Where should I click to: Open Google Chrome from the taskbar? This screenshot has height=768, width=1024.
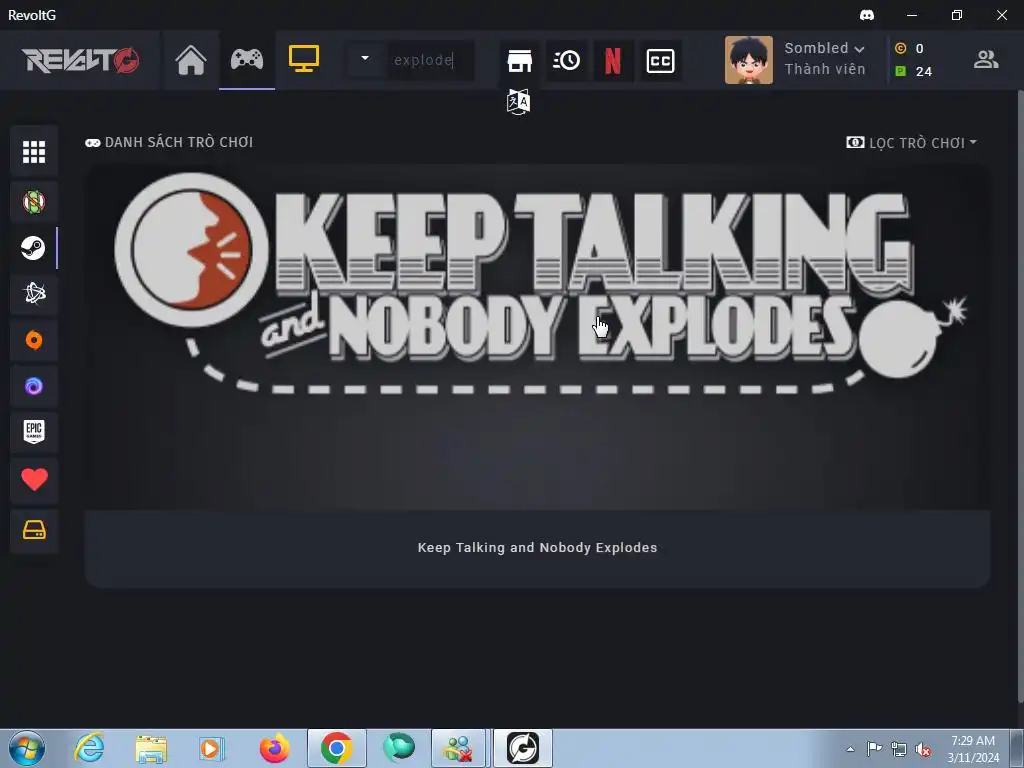[336, 748]
